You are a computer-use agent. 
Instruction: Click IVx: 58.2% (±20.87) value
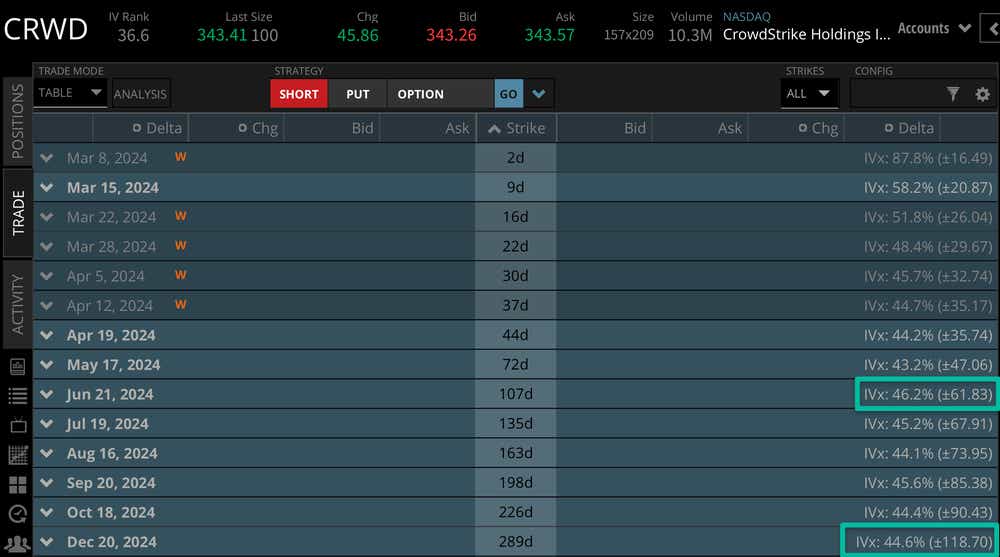(928, 188)
